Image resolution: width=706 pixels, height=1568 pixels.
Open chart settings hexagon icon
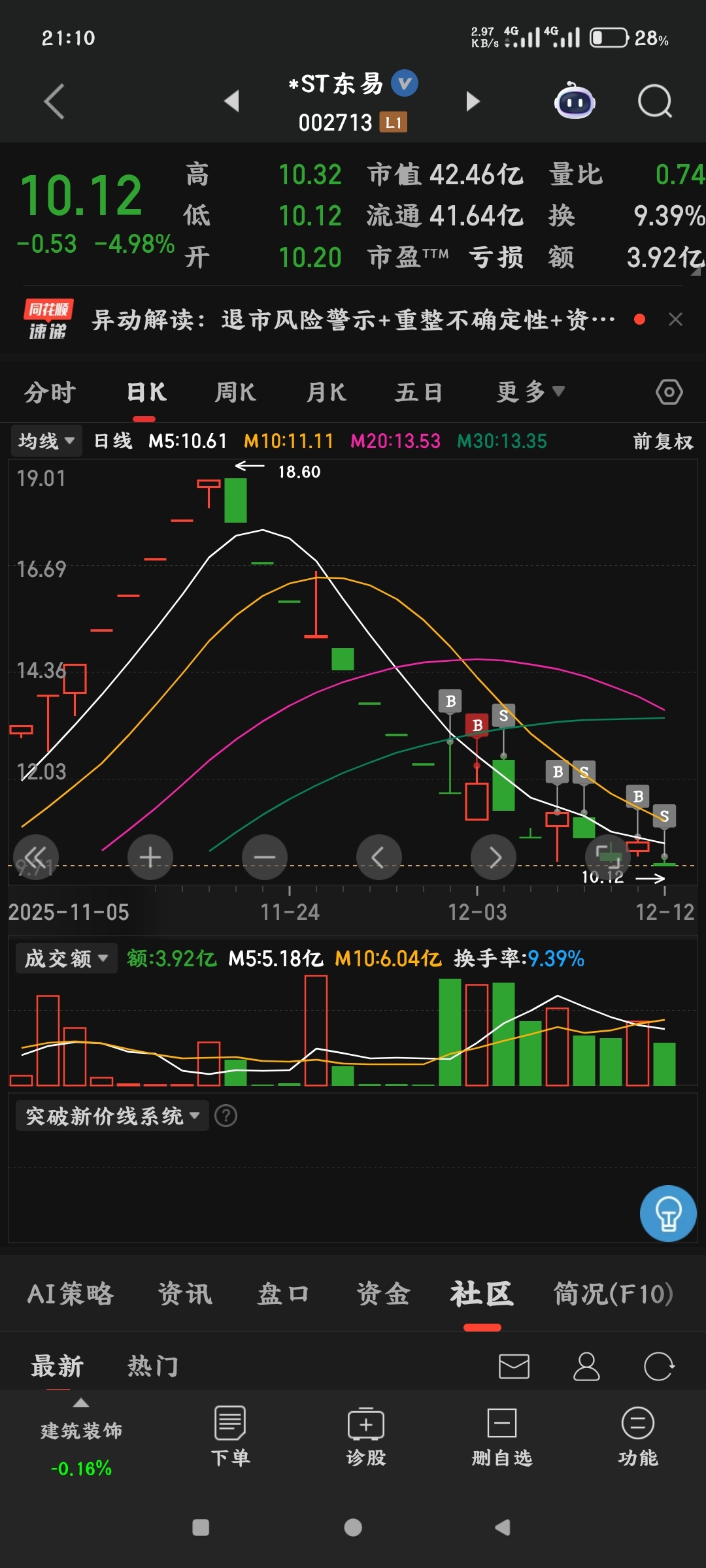pos(669,392)
